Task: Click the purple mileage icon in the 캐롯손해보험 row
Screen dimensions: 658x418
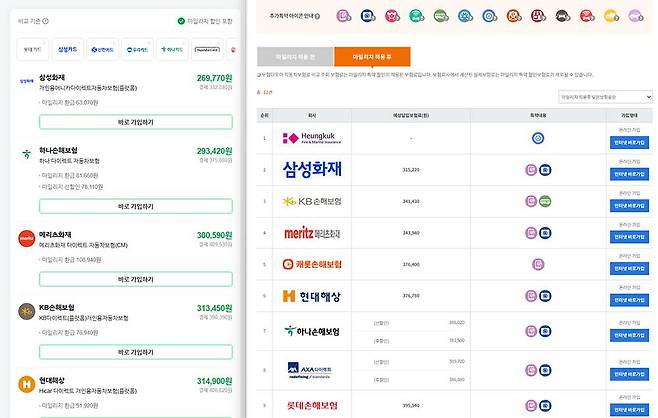Action: click(x=538, y=264)
